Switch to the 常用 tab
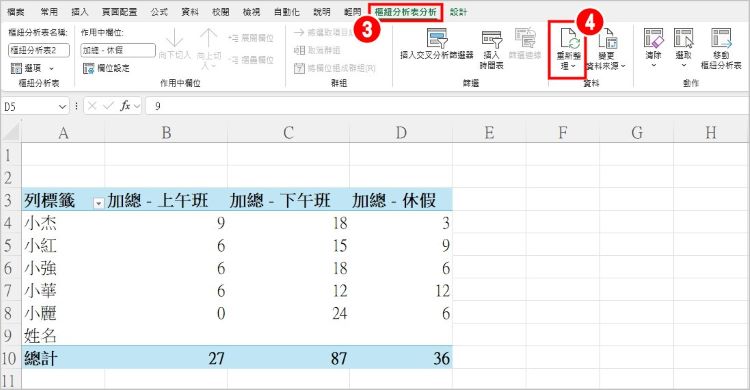750x390 pixels. (49, 12)
